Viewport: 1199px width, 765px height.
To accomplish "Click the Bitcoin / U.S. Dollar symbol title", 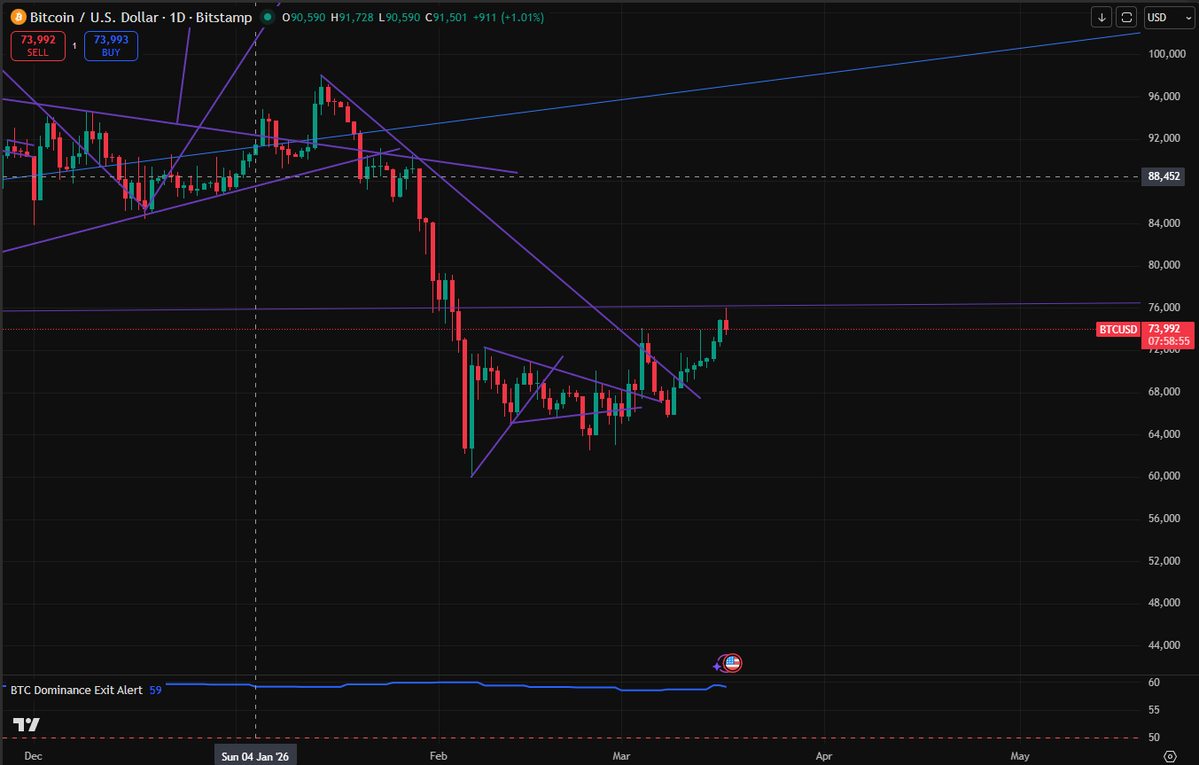I will [141, 17].
